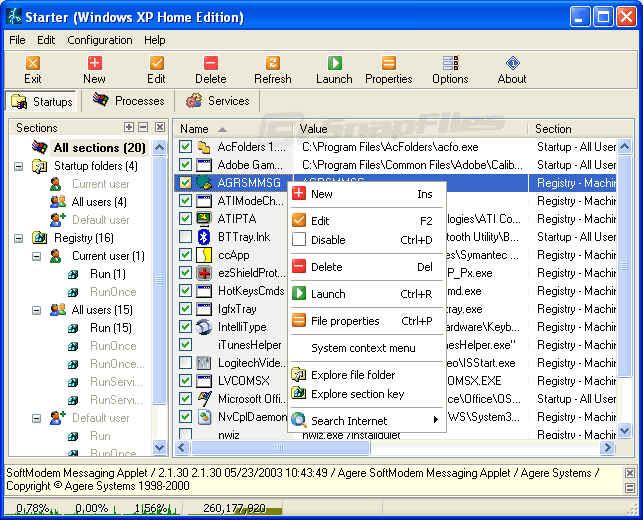This screenshot has height=520, width=643.
Task: Click the About toolbar icon
Action: 512,69
